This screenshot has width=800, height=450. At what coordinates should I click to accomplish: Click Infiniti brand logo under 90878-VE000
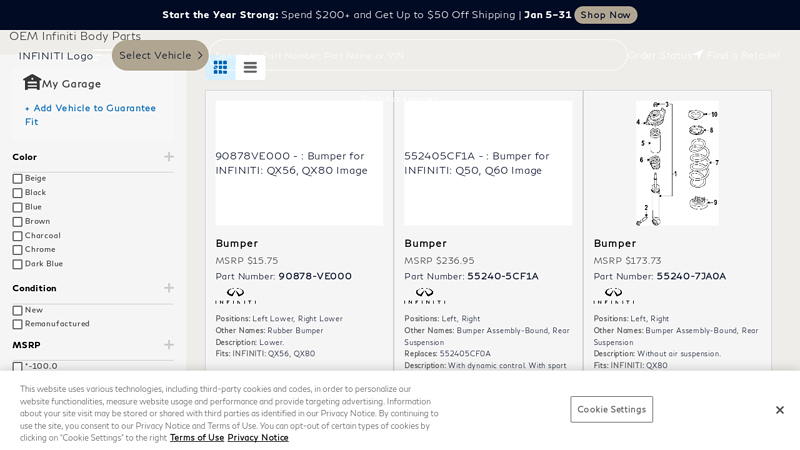point(235,296)
